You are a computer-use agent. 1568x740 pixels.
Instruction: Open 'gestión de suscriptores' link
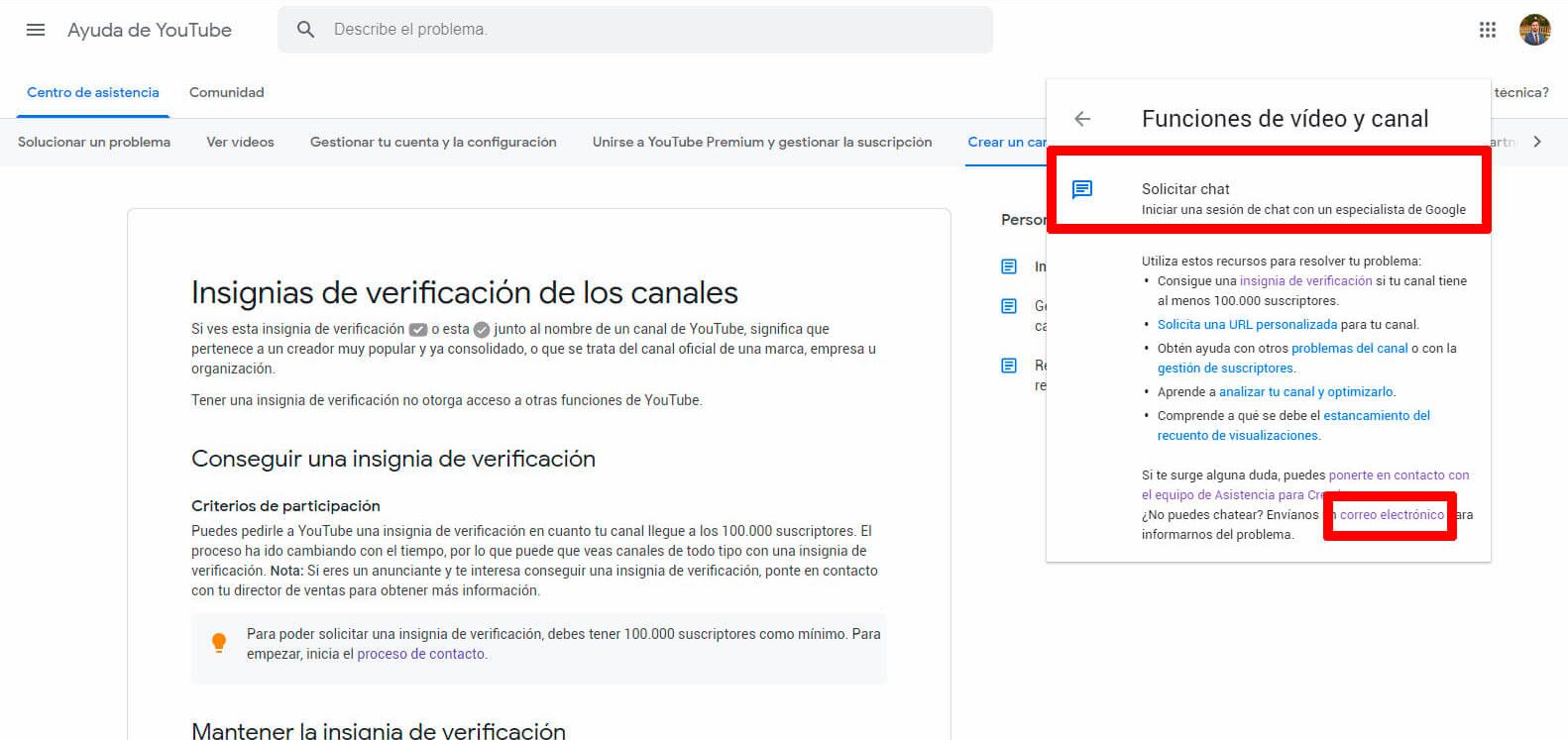coord(1226,368)
